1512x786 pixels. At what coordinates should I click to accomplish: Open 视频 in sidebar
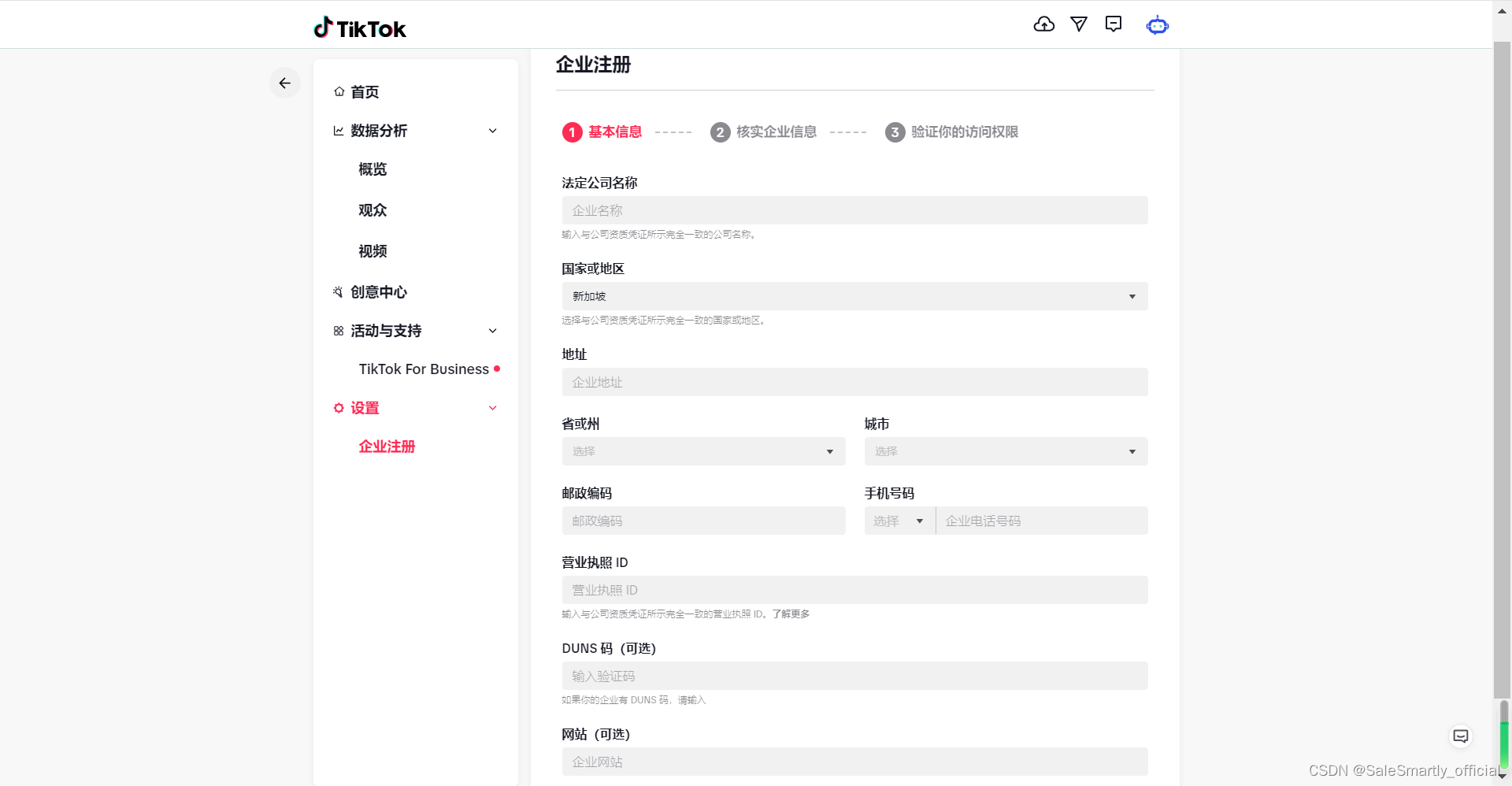[372, 251]
